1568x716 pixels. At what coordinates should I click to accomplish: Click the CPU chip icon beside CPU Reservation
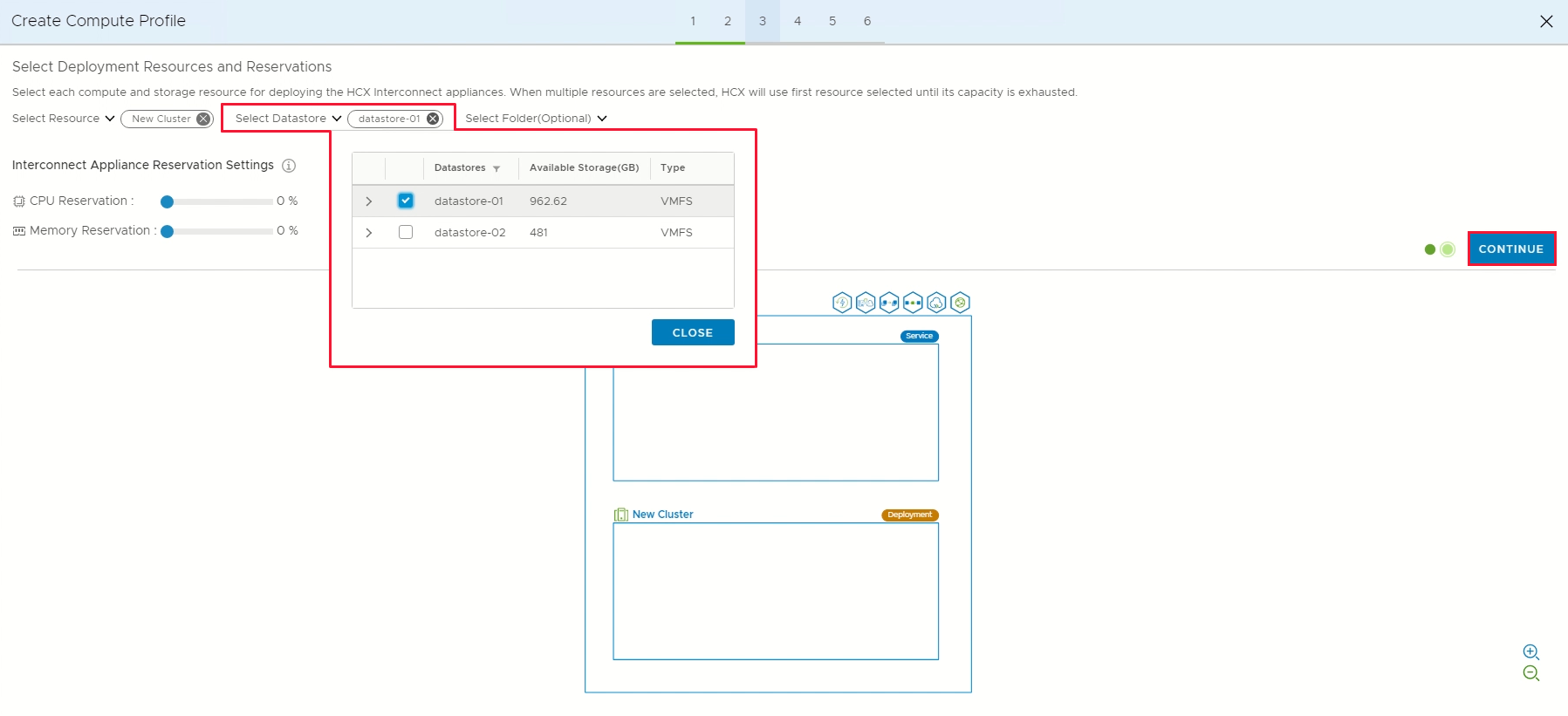[x=19, y=201]
